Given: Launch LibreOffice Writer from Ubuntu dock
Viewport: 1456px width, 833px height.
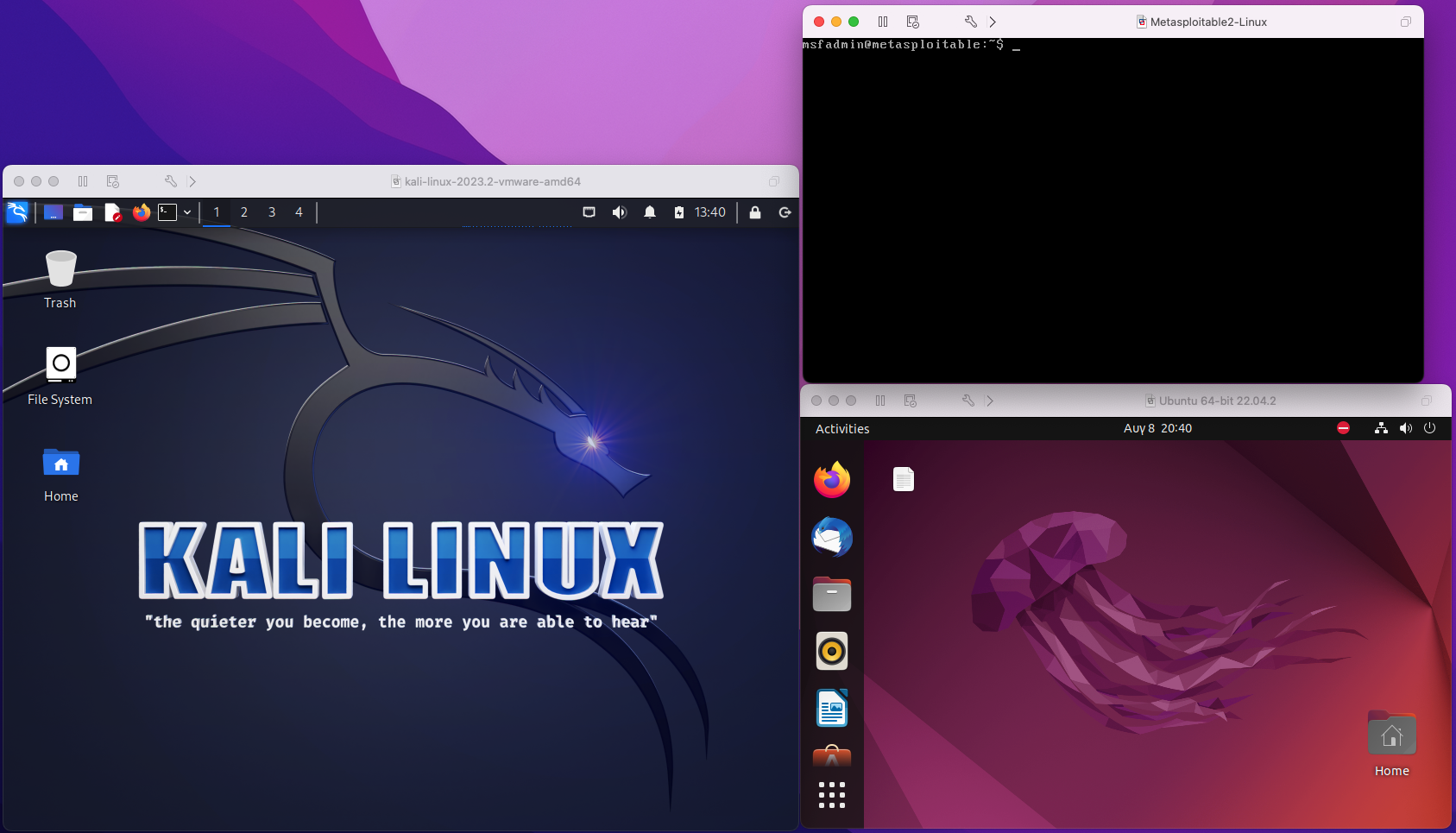Looking at the screenshot, I should tap(832, 708).
